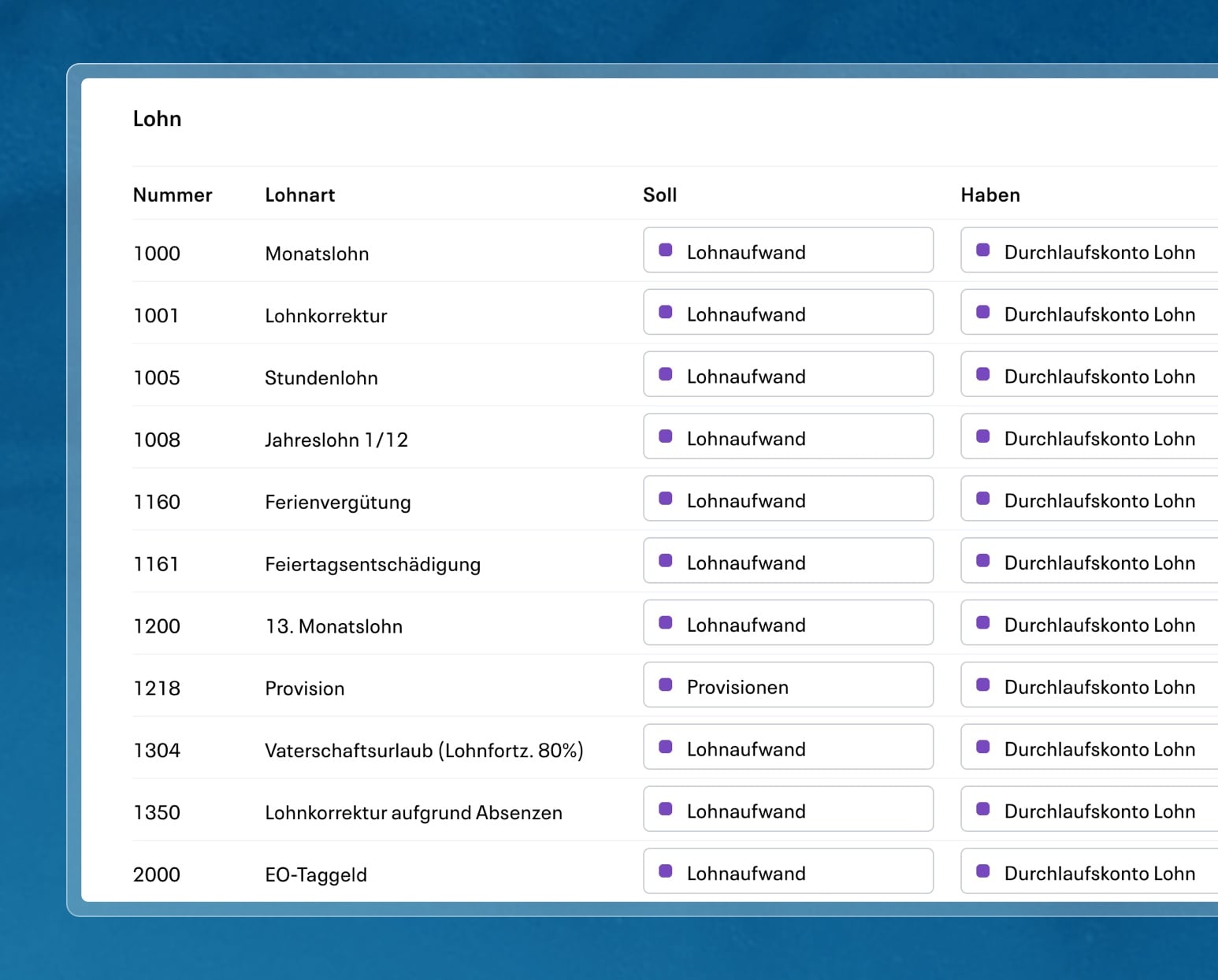The height and width of the screenshot is (980, 1218).
Task: Click the Provision wage type
Action: 305,689
